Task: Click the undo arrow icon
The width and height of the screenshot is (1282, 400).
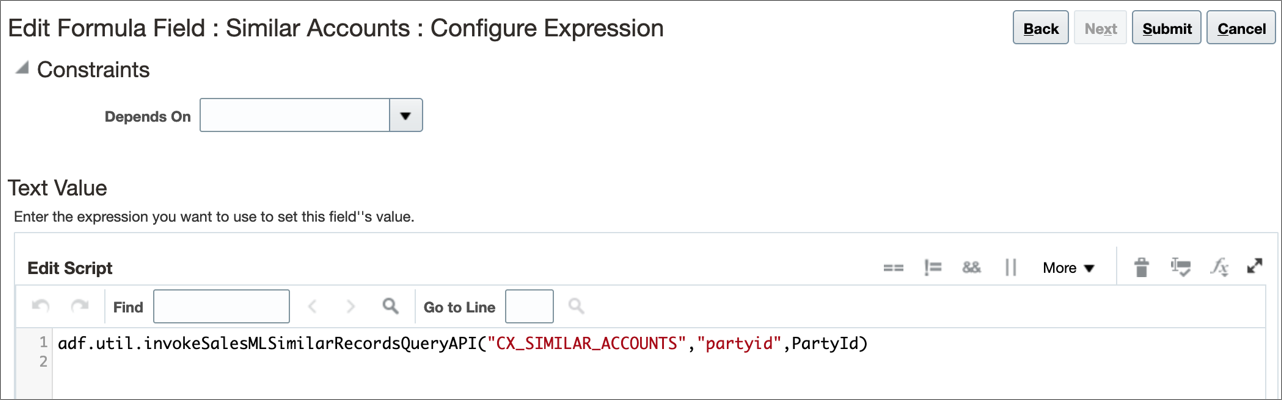Action: [x=41, y=306]
